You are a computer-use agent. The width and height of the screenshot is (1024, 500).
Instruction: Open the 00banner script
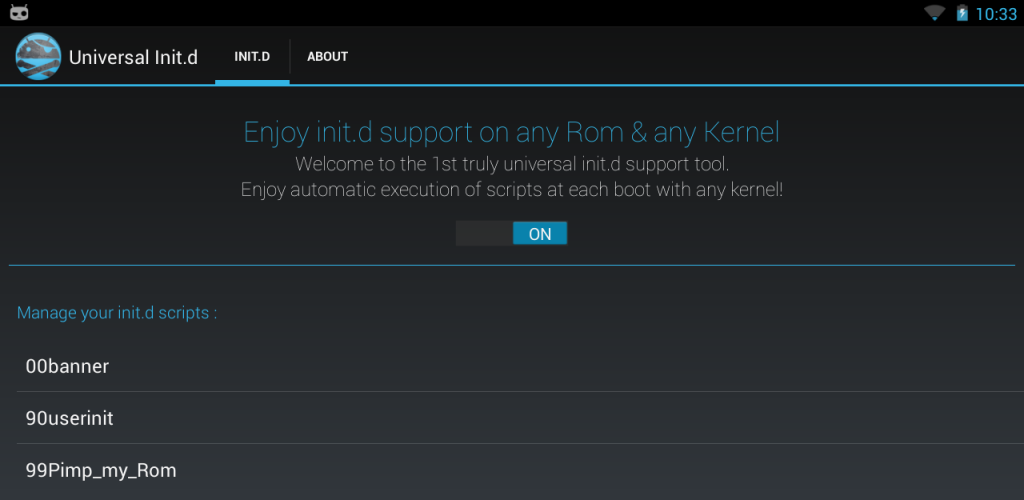[67, 366]
